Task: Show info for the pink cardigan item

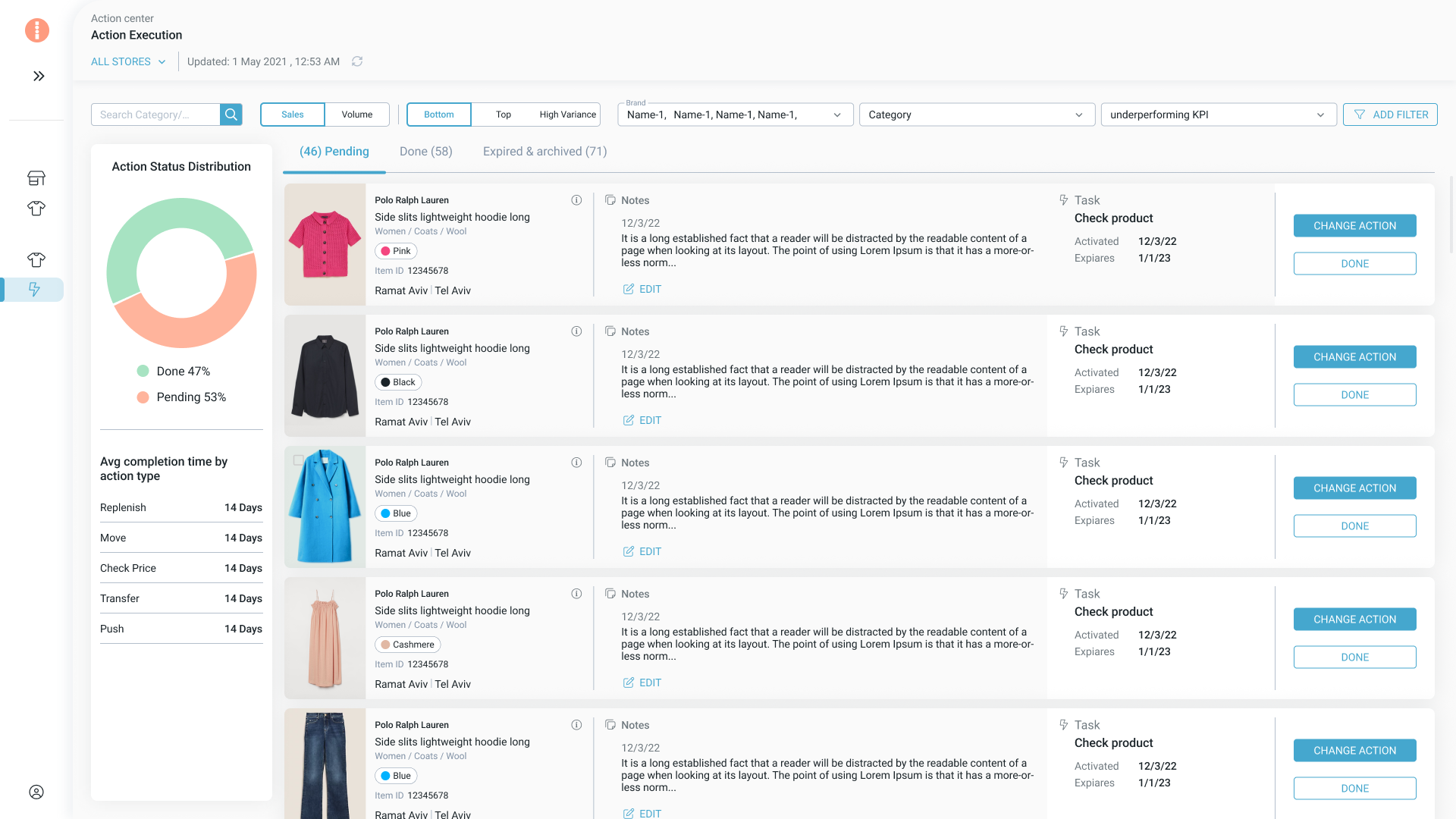Action: point(576,200)
